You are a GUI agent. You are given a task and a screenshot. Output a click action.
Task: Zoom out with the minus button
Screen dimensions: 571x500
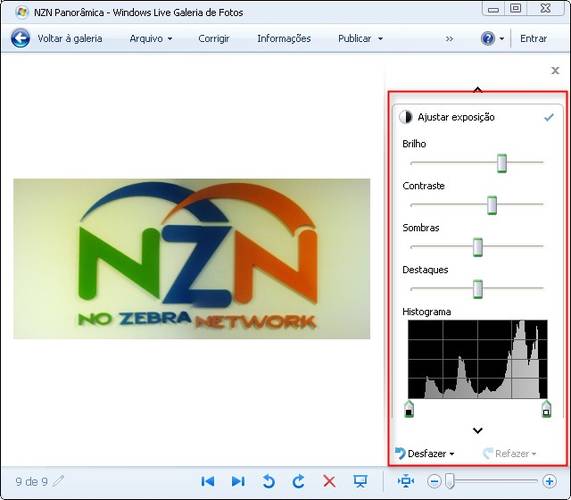[434, 481]
